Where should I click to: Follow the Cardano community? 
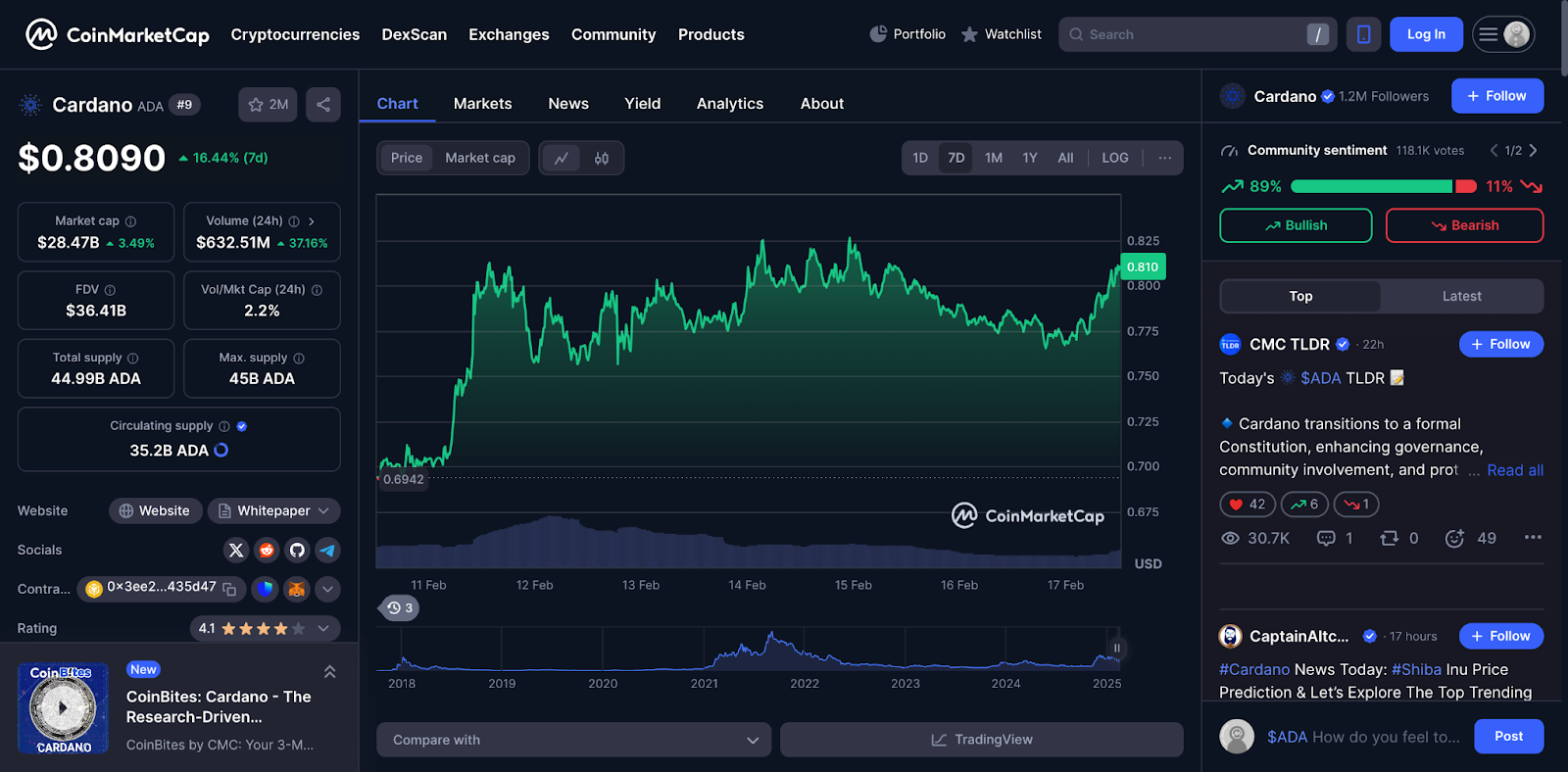1497,96
